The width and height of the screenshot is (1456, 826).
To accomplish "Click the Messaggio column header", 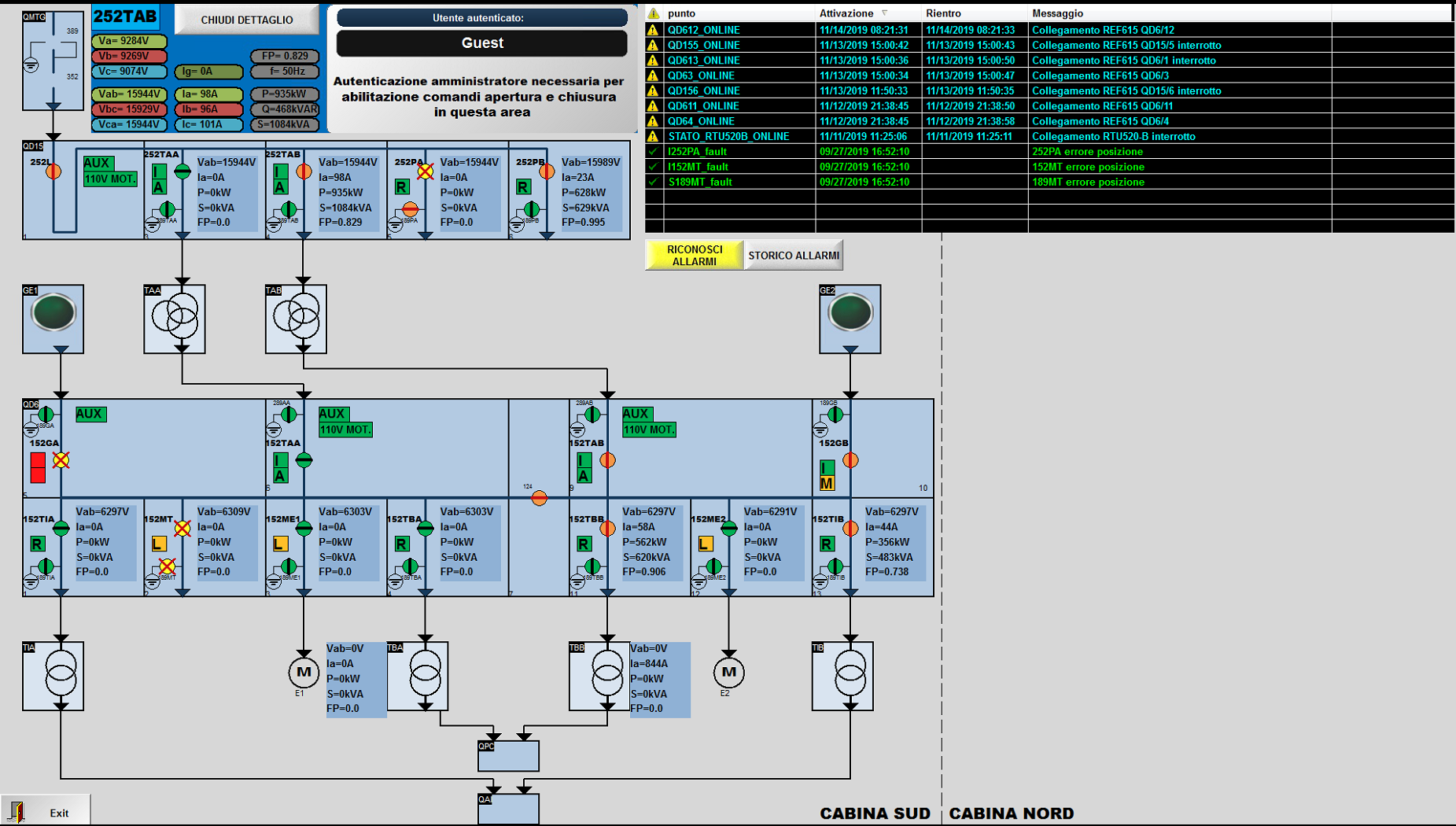I will (x=1179, y=13).
